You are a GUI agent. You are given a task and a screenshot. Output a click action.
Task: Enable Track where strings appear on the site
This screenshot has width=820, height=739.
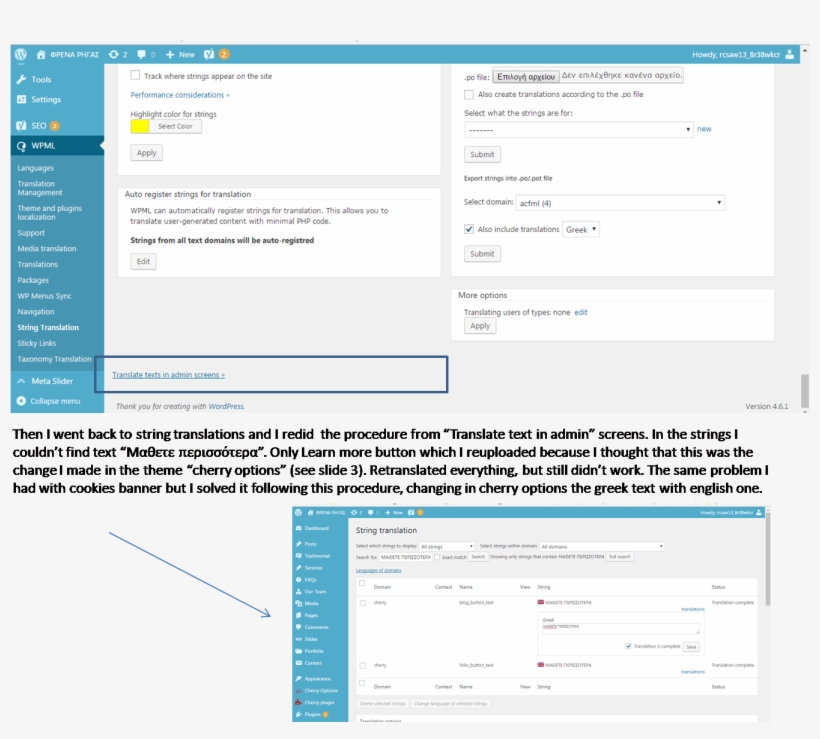tap(135, 75)
